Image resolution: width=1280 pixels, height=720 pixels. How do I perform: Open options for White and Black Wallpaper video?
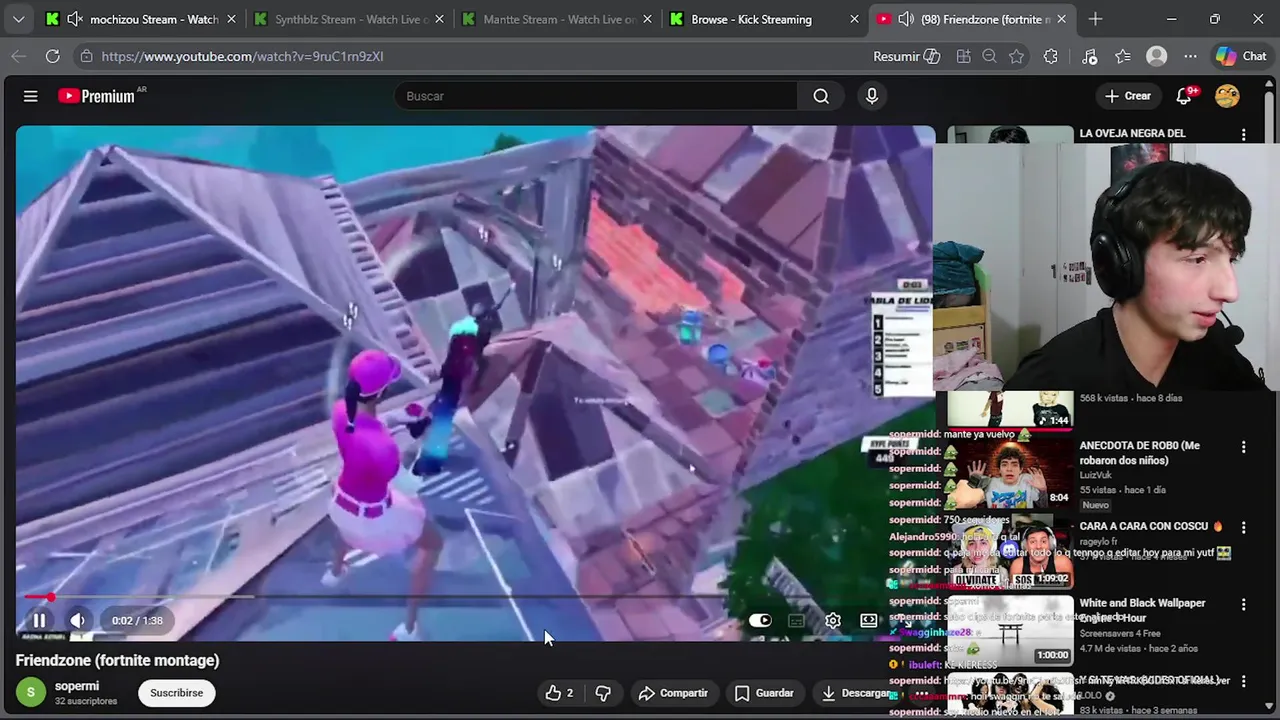coord(1244,605)
